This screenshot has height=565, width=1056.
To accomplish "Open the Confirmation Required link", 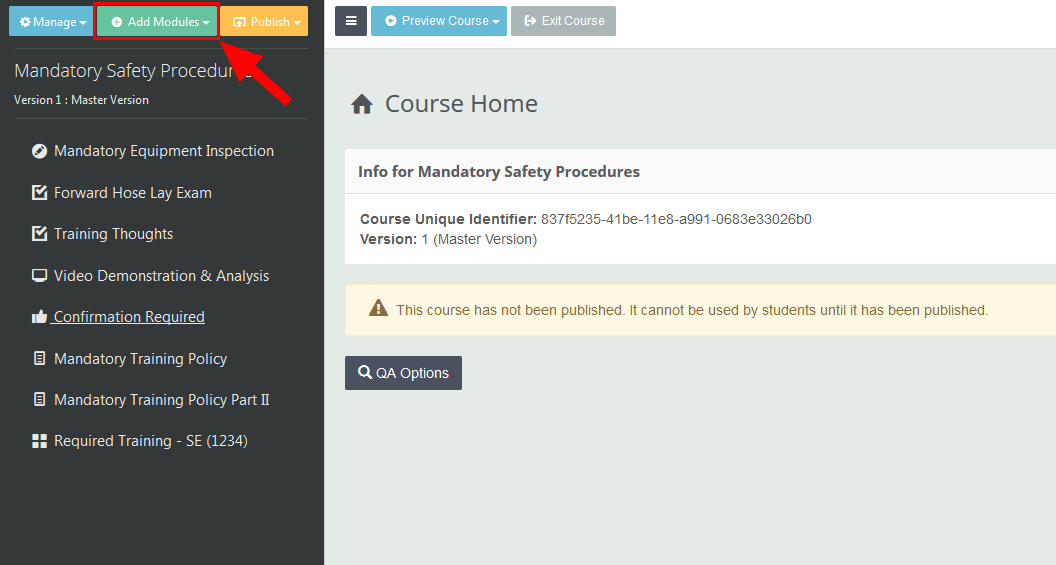I will tap(129, 317).
